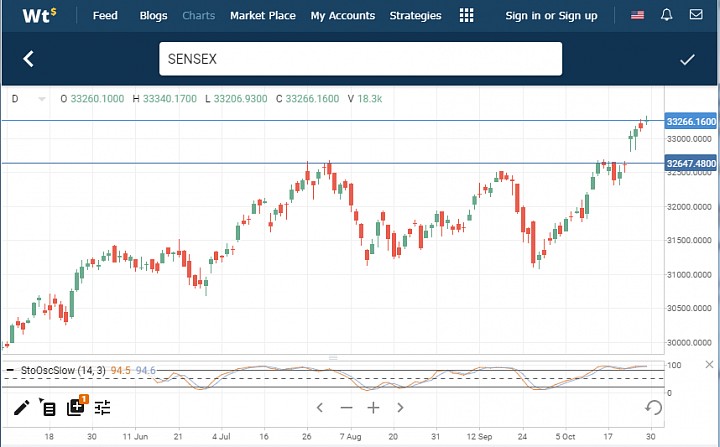Open Market Place
Viewport: 720px width, 447px height.
(263, 16)
